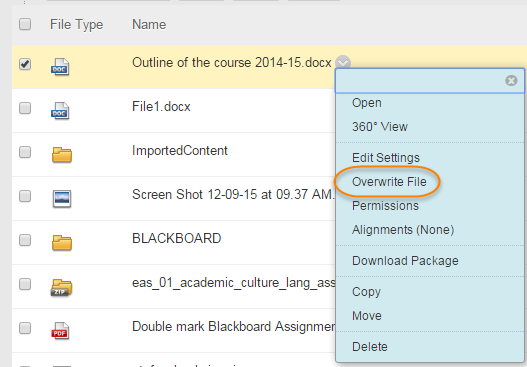Toggle the select-all checkbox in header
The width and height of the screenshot is (527, 367).
(25, 24)
